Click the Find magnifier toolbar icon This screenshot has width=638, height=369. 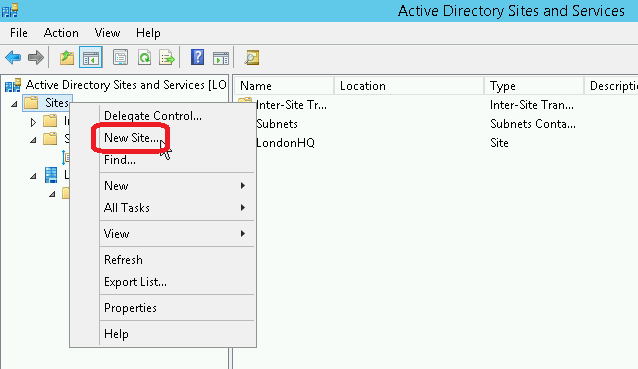coord(251,57)
